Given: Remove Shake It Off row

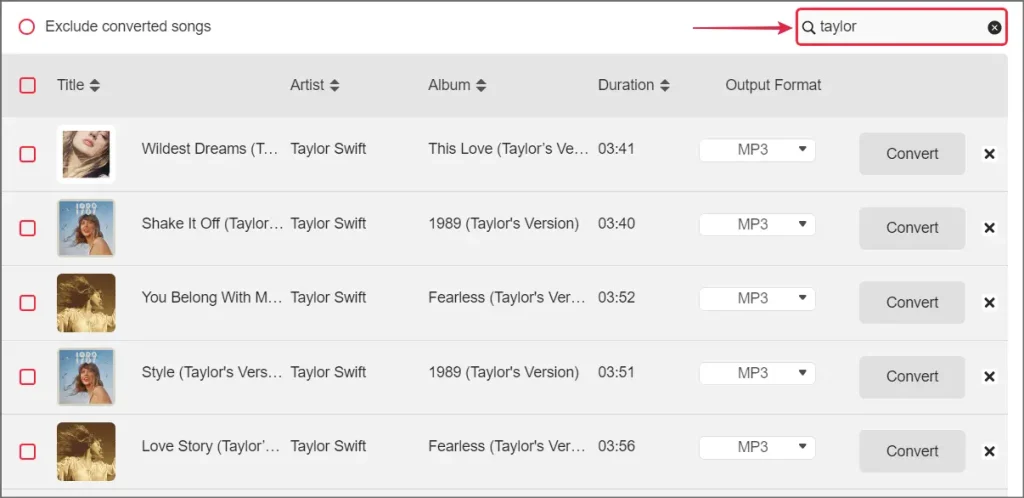Looking at the screenshot, I should point(989,228).
